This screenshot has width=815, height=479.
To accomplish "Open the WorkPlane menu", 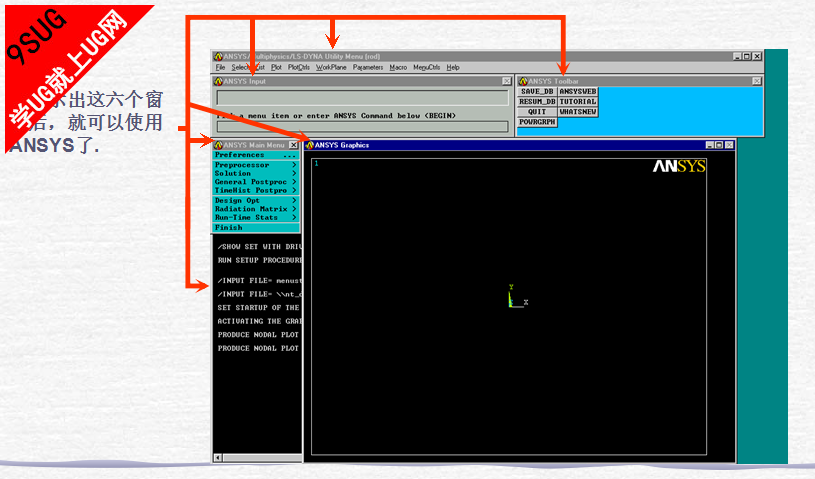I will pyautogui.click(x=331, y=68).
